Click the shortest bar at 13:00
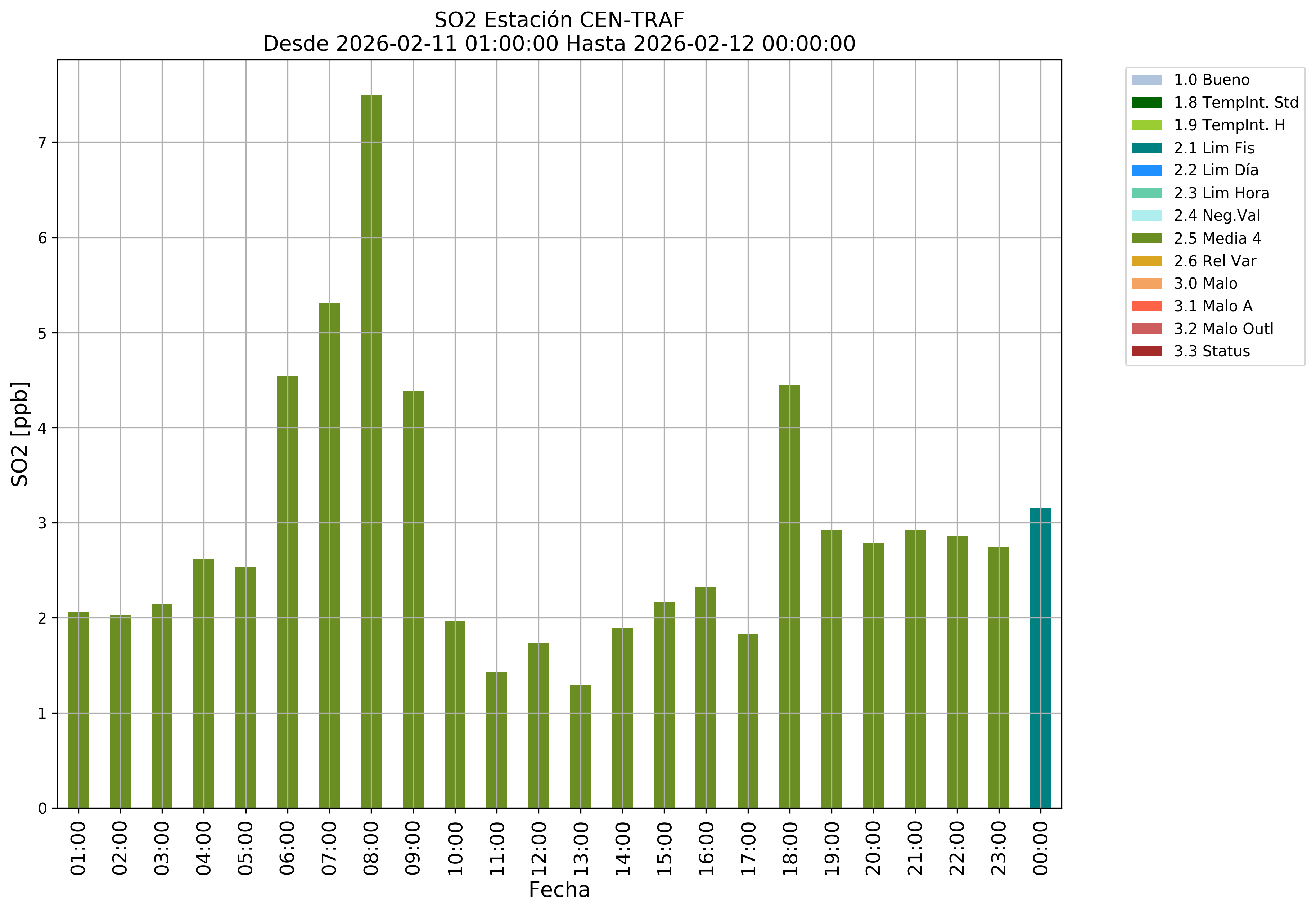 (x=580, y=746)
